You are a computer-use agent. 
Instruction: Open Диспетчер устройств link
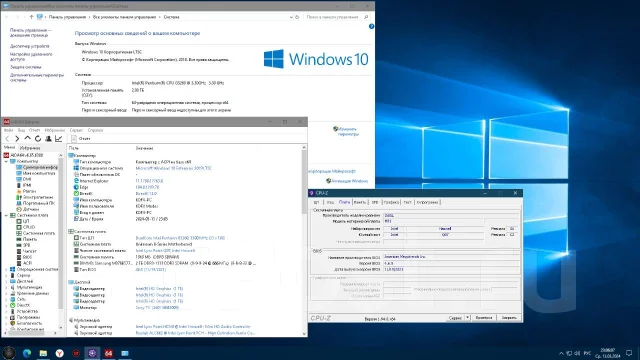point(30,46)
